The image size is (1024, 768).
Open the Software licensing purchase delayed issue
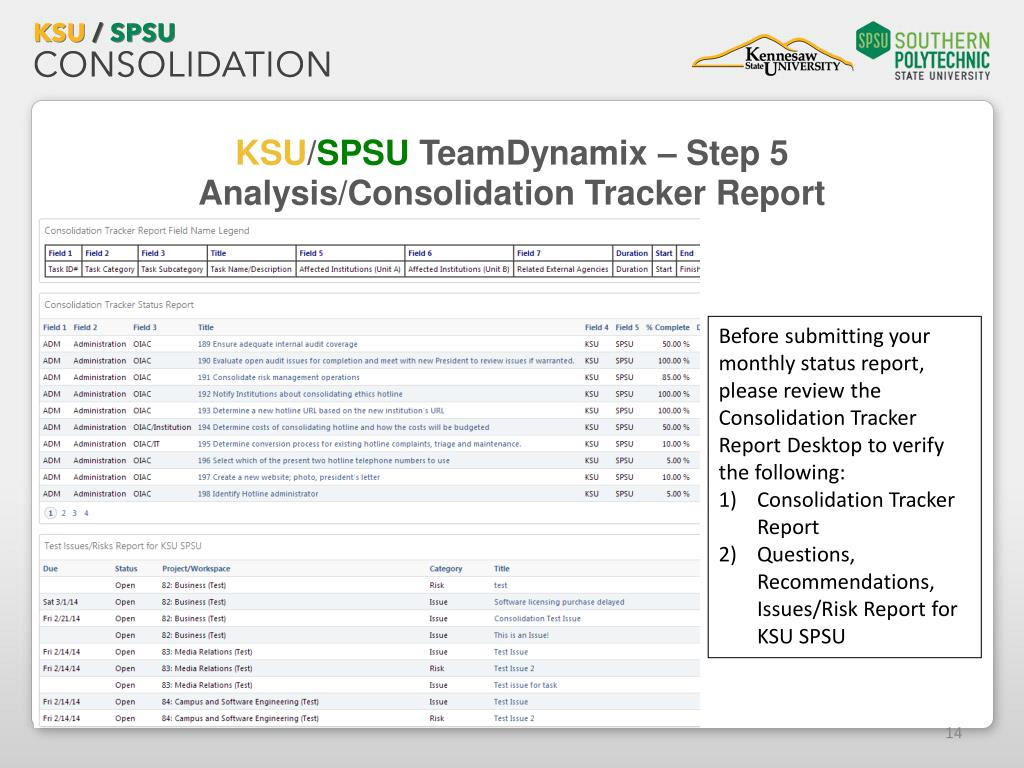coord(559,602)
